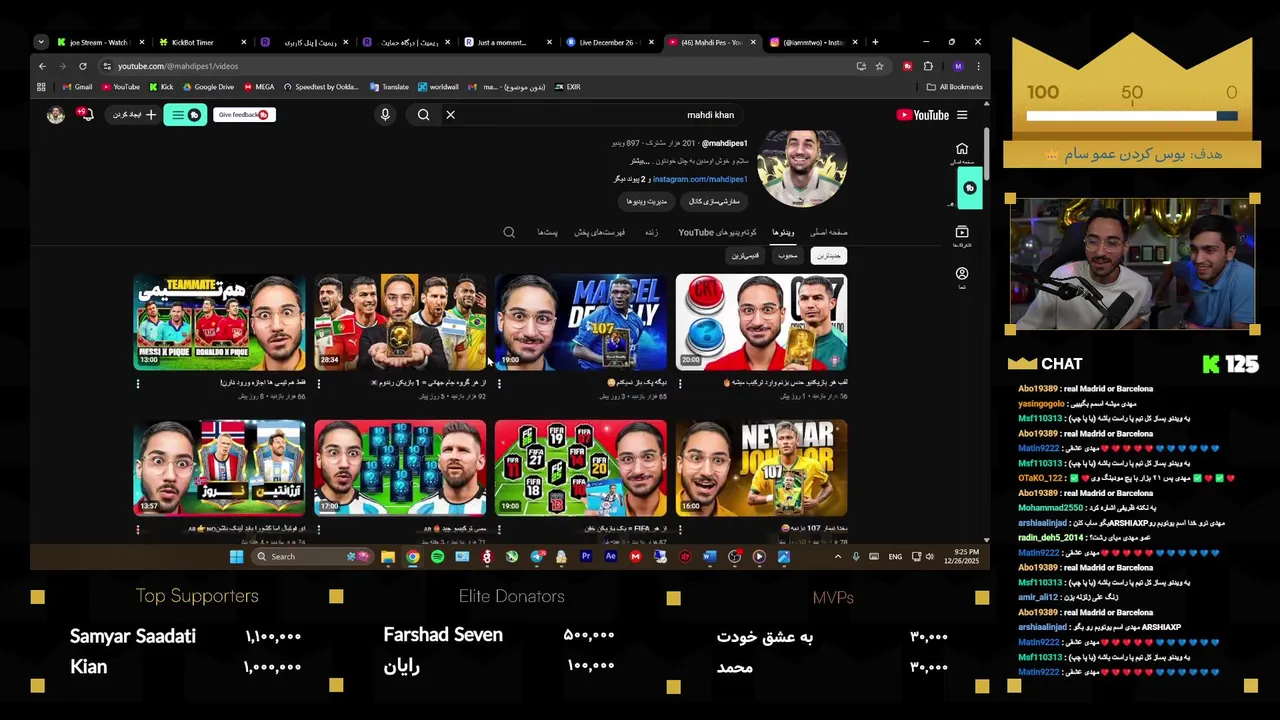Screen dimensions: 1280x720
Task: Switch to the 'joe Stream' Kick browser tab
Action: (x=99, y=42)
